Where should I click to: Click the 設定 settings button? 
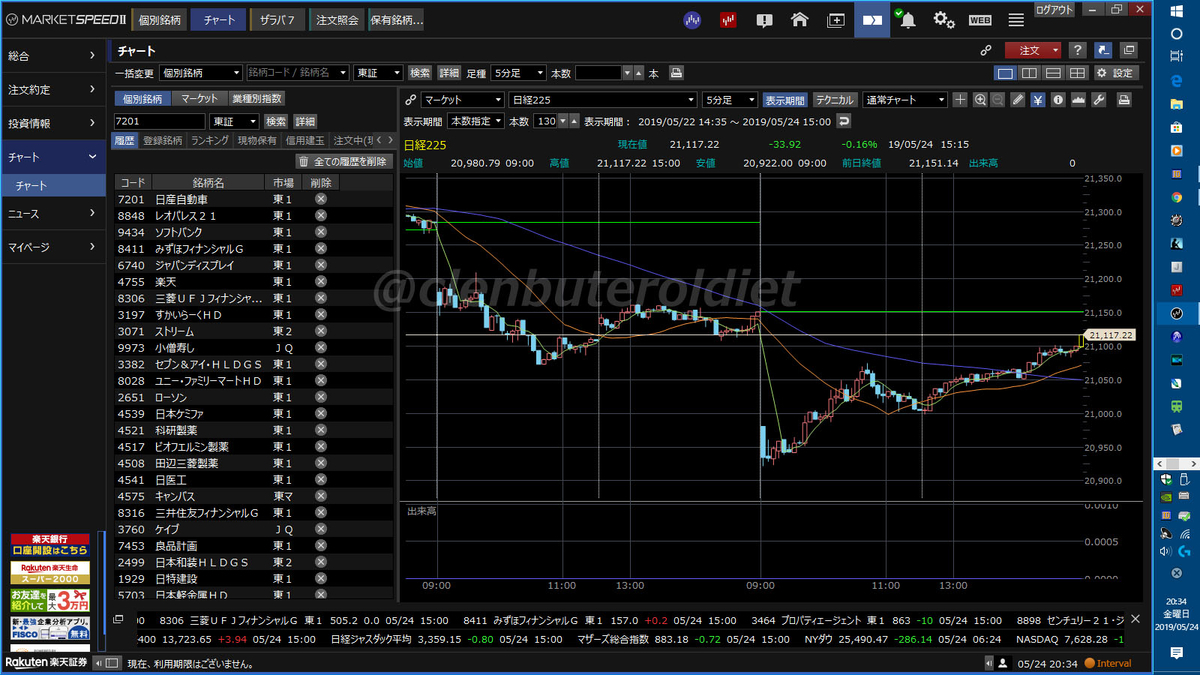click(x=1115, y=73)
